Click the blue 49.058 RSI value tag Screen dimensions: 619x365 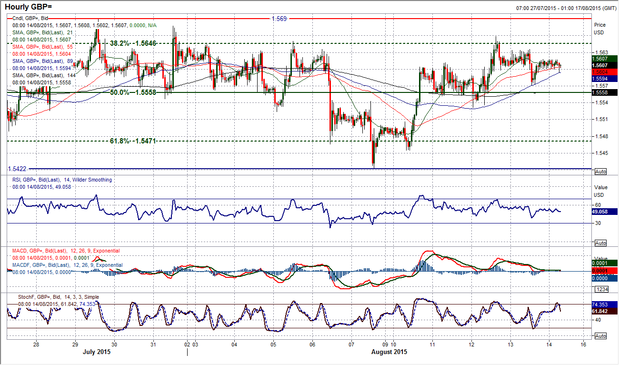[604, 212]
